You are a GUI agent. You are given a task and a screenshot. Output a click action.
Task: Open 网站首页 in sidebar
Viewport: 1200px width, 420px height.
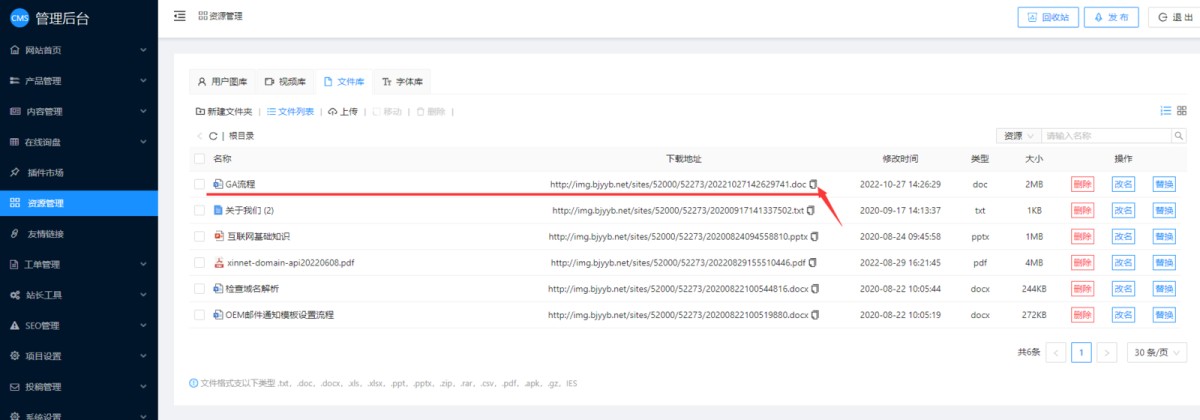point(79,50)
